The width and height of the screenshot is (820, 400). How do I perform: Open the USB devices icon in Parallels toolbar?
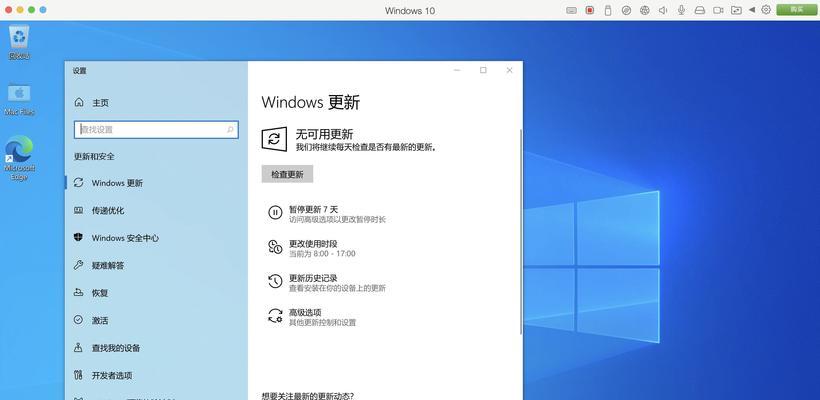pos(608,10)
